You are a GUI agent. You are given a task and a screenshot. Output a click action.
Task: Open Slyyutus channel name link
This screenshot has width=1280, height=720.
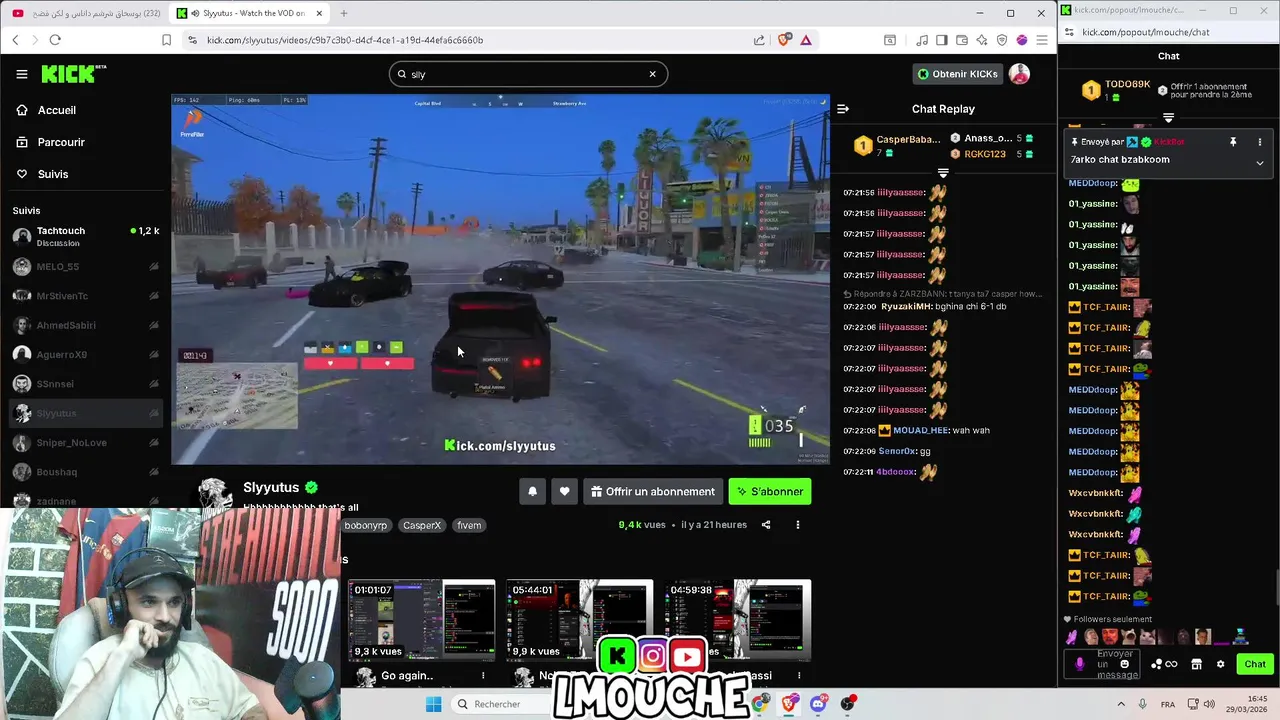[271, 487]
